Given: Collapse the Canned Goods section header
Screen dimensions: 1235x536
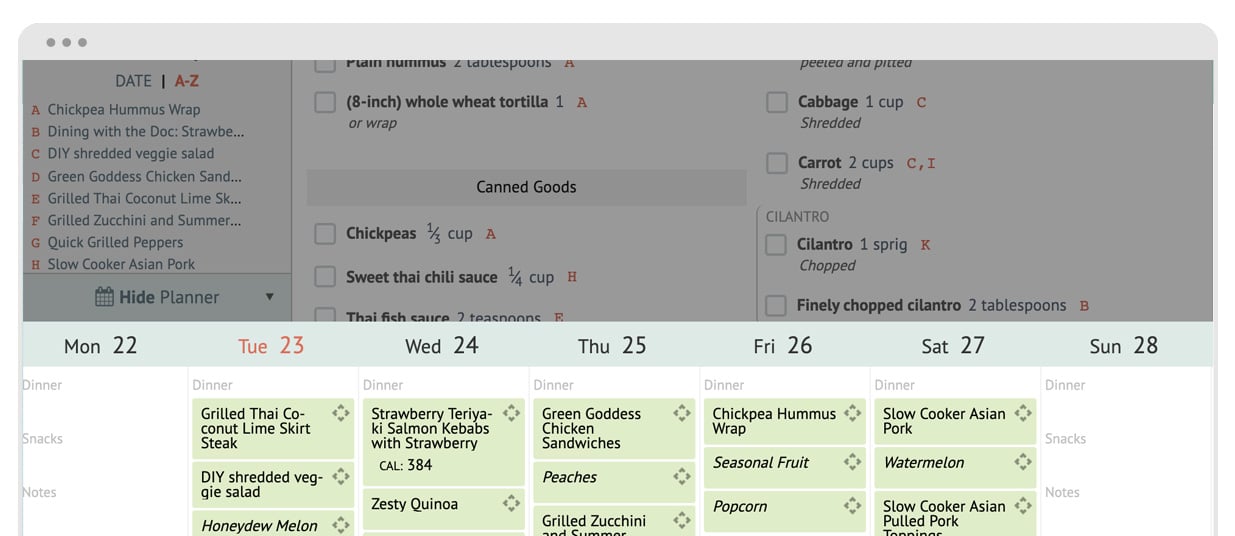Looking at the screenshot, I should pos(526,187).
